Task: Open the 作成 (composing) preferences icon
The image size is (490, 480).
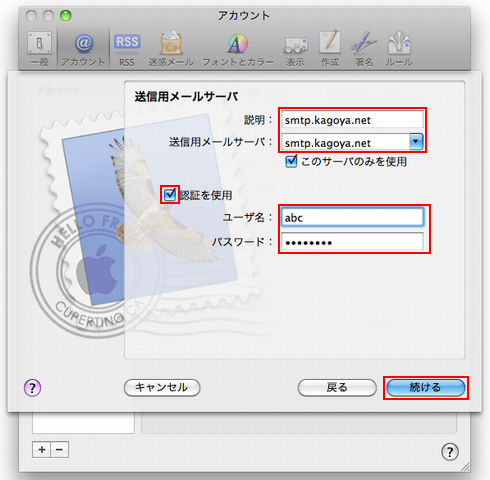Action: click(x=330, y=49)
